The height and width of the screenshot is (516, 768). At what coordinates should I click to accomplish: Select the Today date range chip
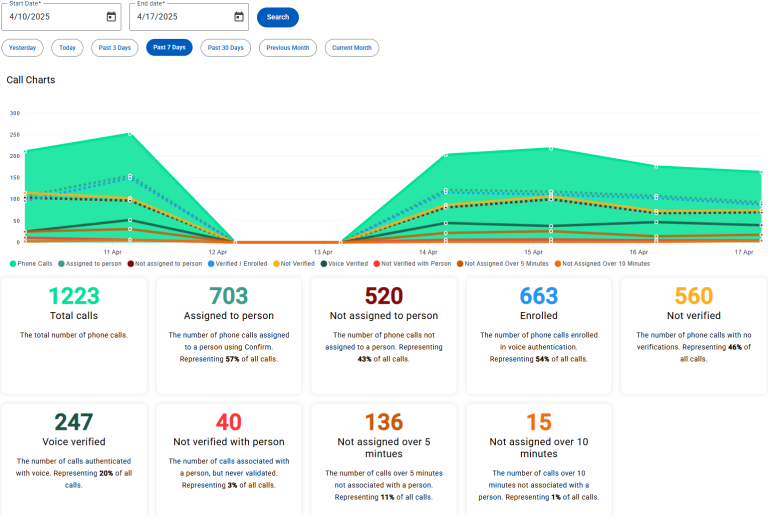click(67, 48)
